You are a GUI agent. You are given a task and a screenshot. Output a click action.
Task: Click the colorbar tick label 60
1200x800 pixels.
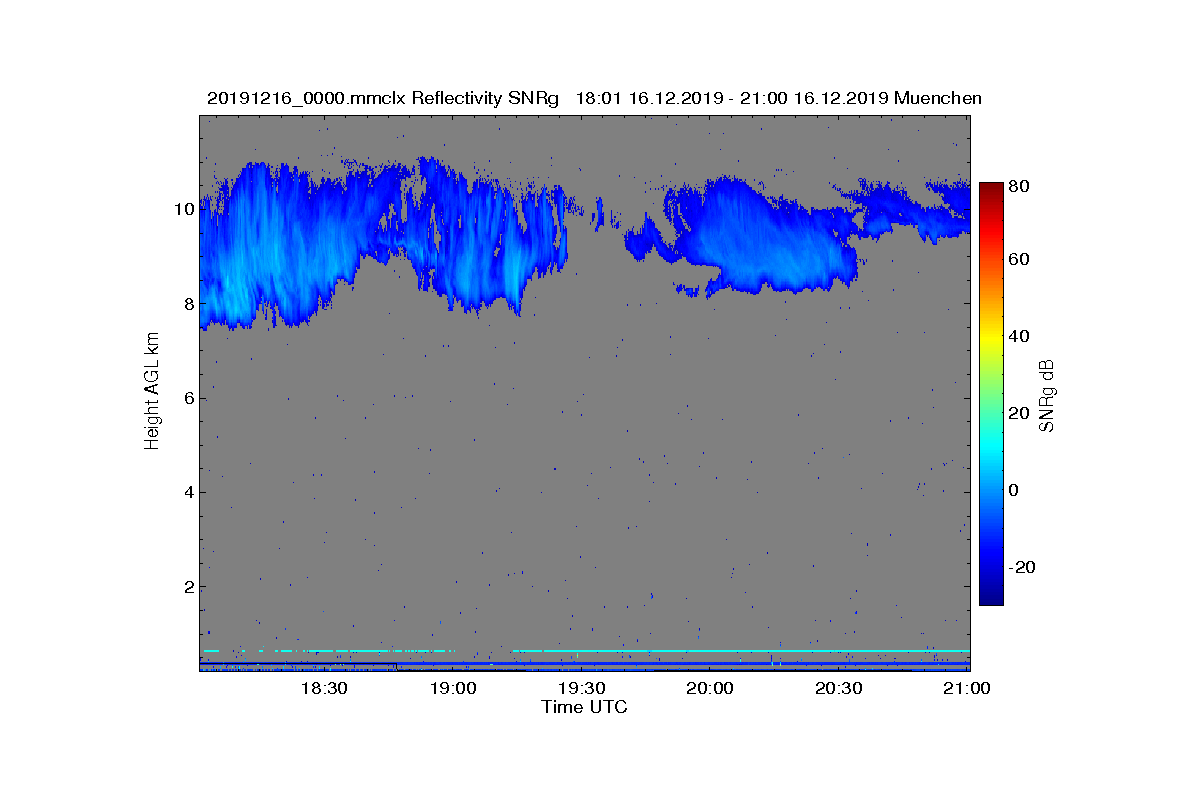pyautogui.click(x=1020, y=260)
